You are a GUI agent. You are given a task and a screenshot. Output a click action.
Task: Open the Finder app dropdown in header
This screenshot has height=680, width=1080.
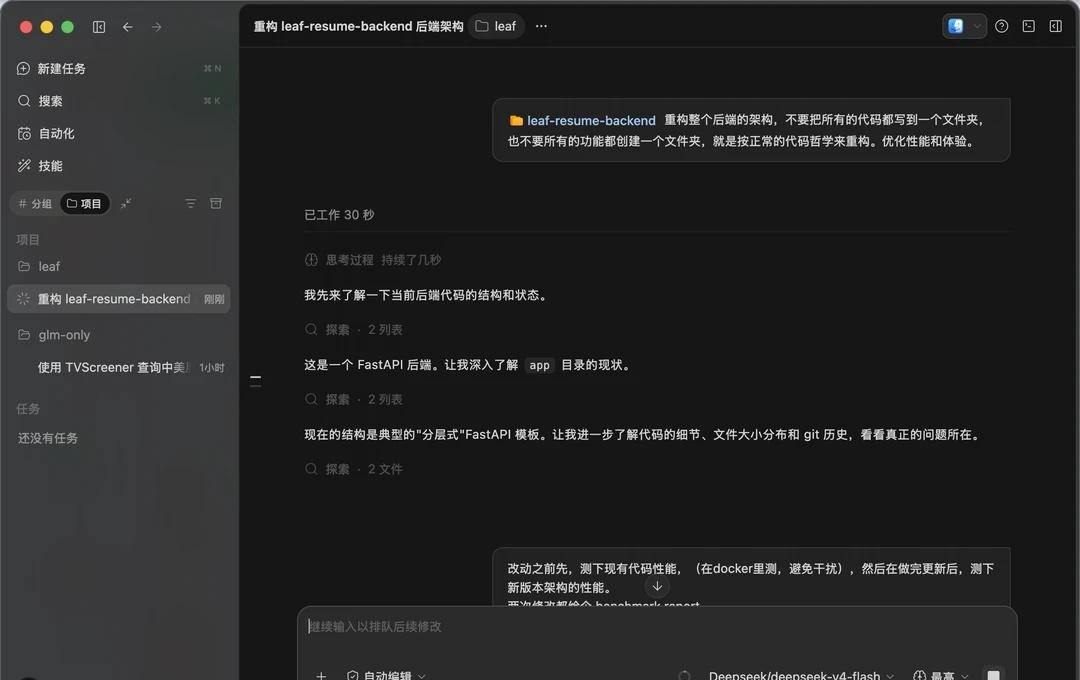964,26
